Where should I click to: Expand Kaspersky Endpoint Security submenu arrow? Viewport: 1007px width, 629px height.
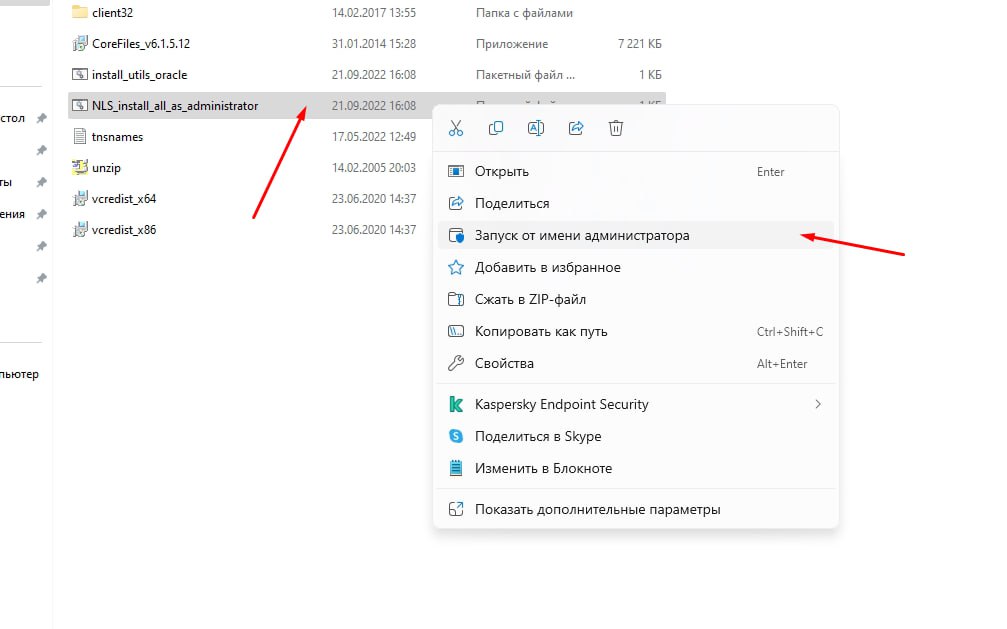click(x=818, y=404)
